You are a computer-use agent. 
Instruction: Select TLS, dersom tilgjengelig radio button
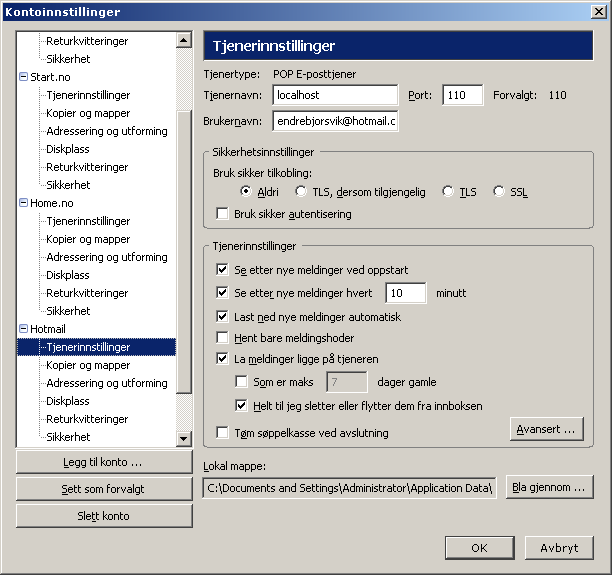301,192
